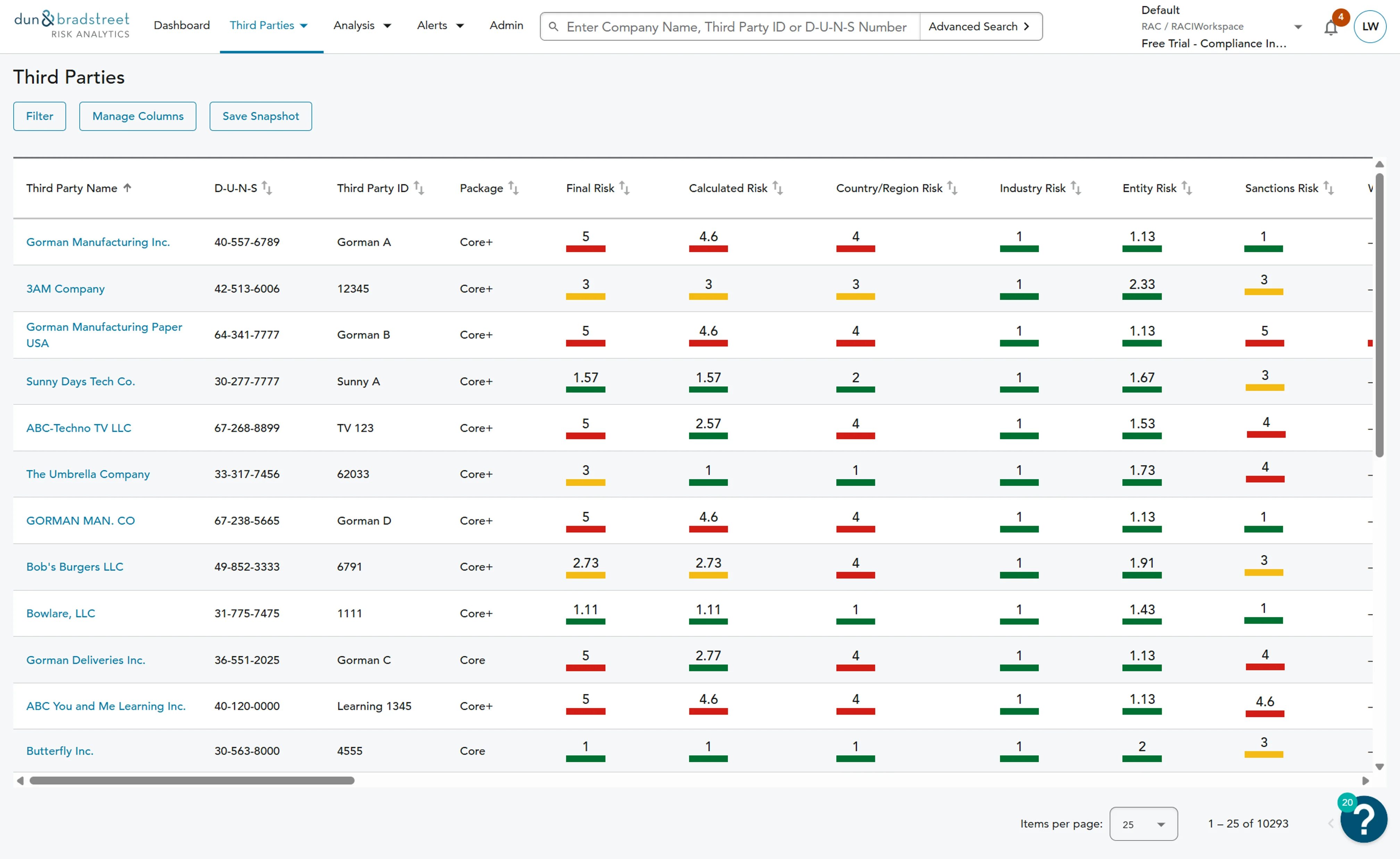Go to the Dashboard tab

click(x=182, y=26)
